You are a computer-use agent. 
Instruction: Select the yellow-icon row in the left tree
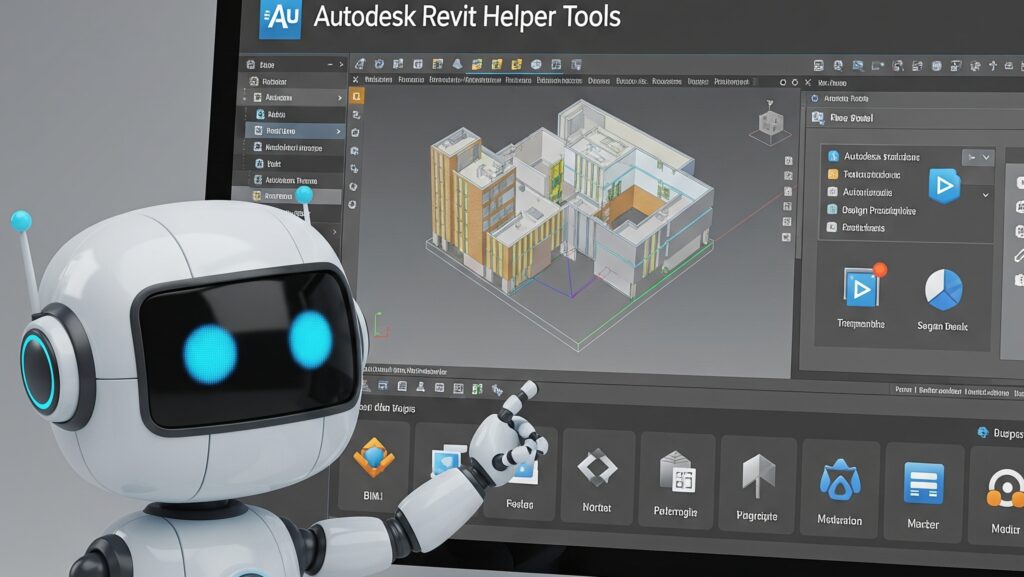tap(287, 196)
